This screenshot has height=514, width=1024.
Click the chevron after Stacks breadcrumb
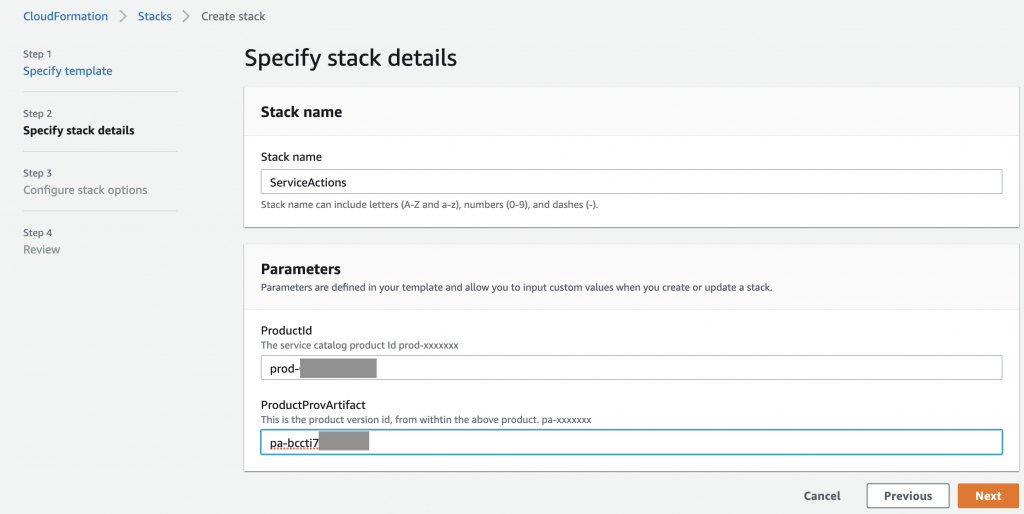tap(186, 16)
